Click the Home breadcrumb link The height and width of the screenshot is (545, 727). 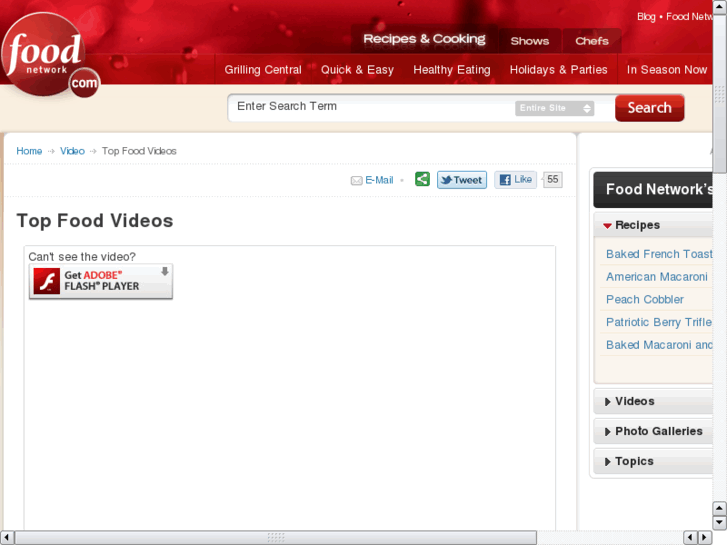29,151
